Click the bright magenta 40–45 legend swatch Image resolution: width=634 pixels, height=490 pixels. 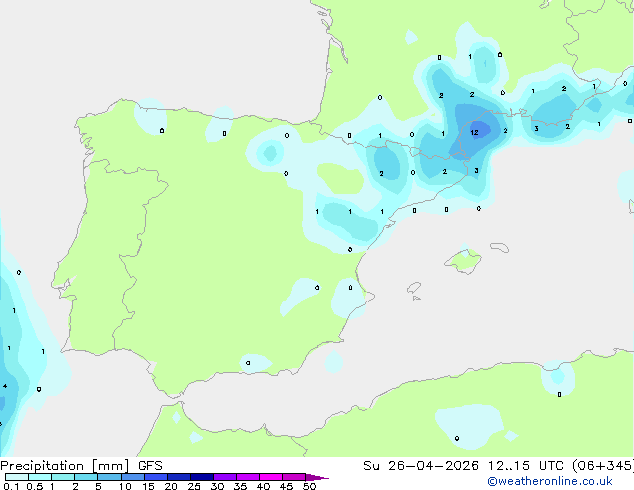coord(271,477)
